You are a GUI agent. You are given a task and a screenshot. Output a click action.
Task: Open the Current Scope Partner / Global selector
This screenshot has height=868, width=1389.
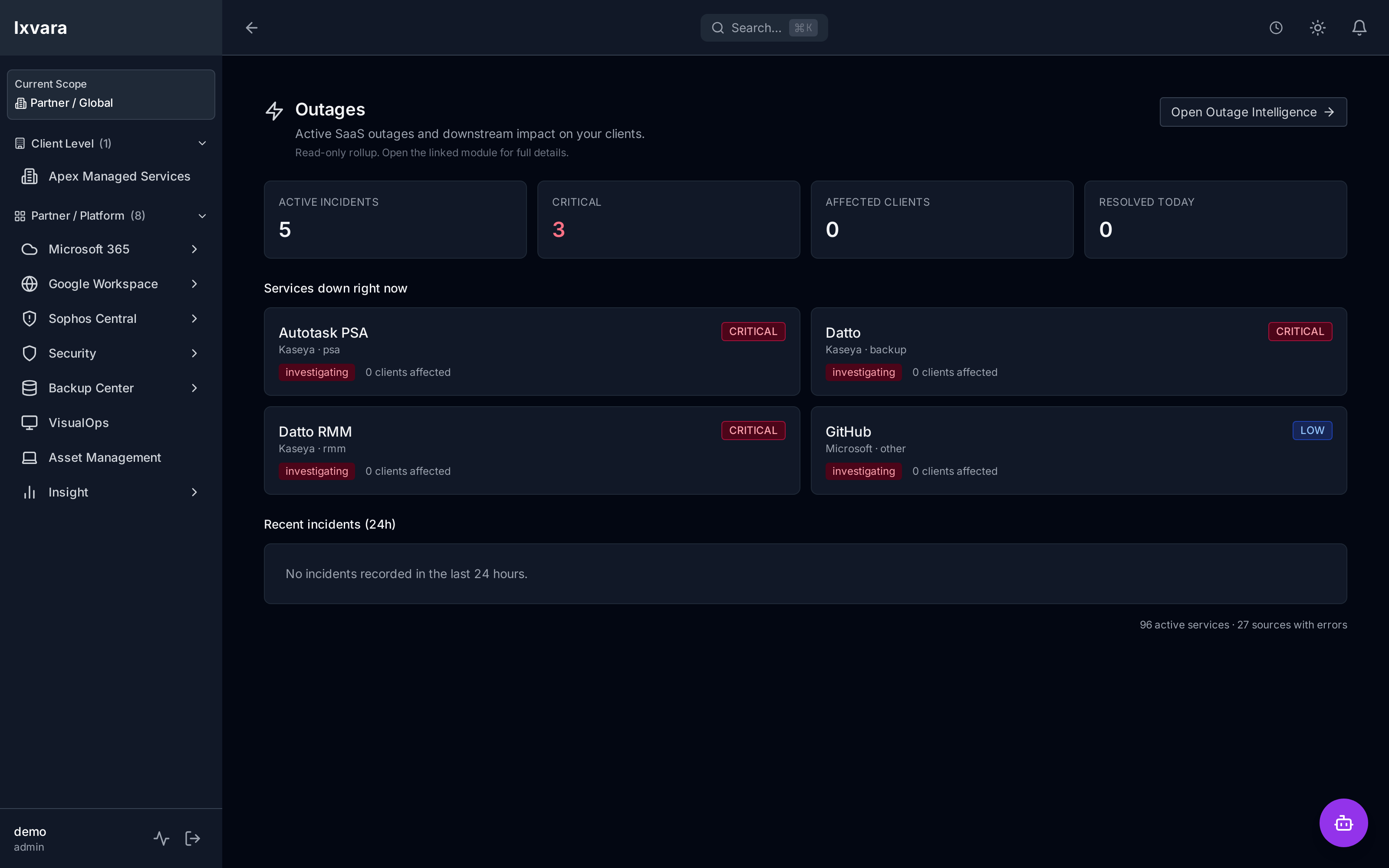111,95
